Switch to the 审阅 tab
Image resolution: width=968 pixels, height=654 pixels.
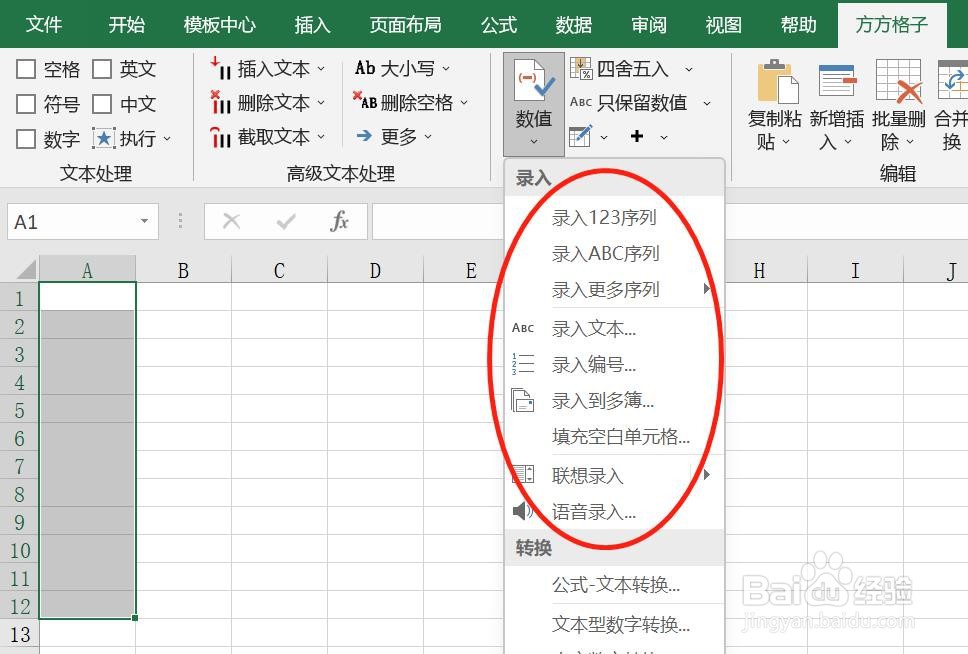point(648,25)
